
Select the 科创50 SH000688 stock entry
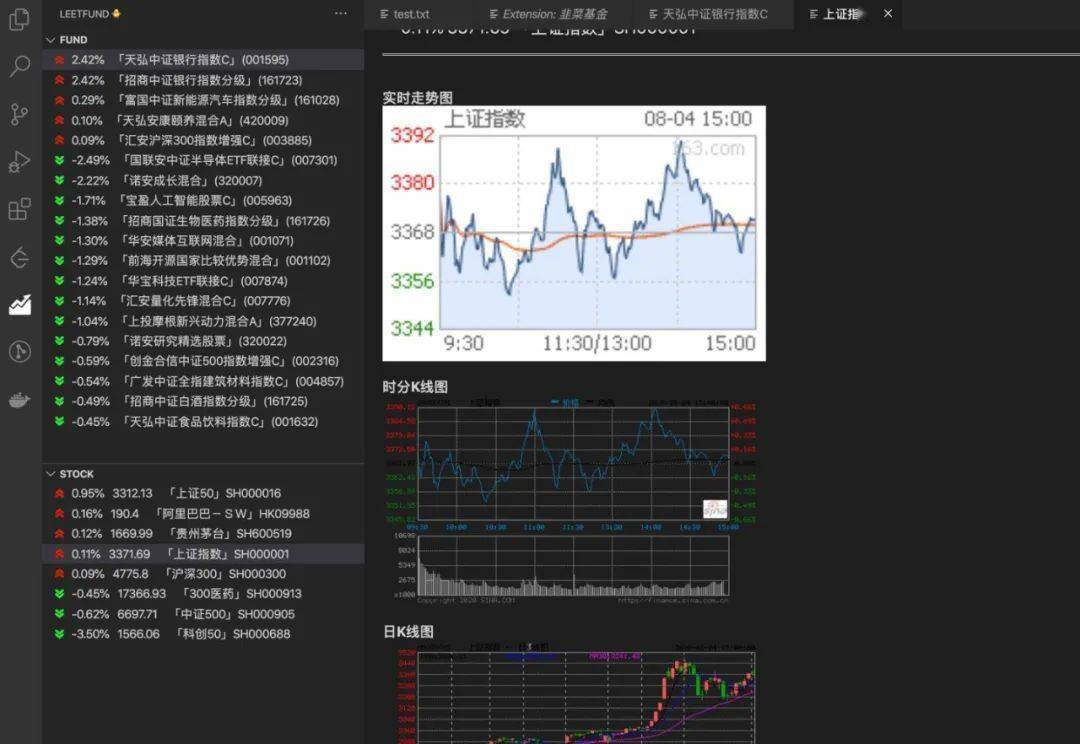click(180, 634)
